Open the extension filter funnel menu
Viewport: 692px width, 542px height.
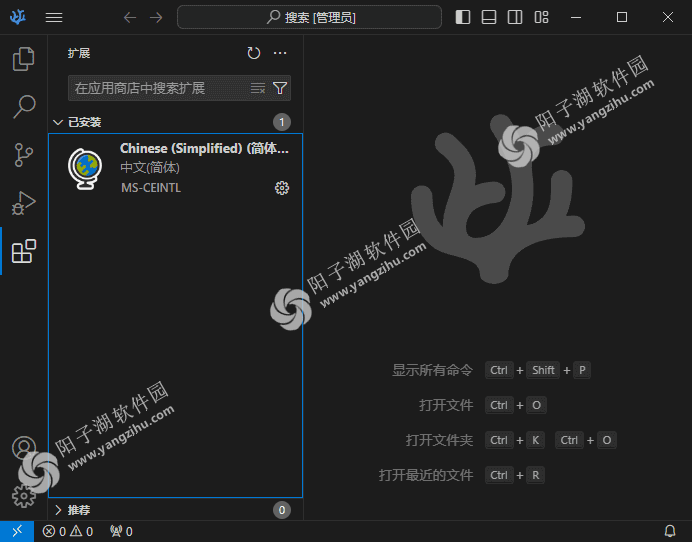(280, 88)
